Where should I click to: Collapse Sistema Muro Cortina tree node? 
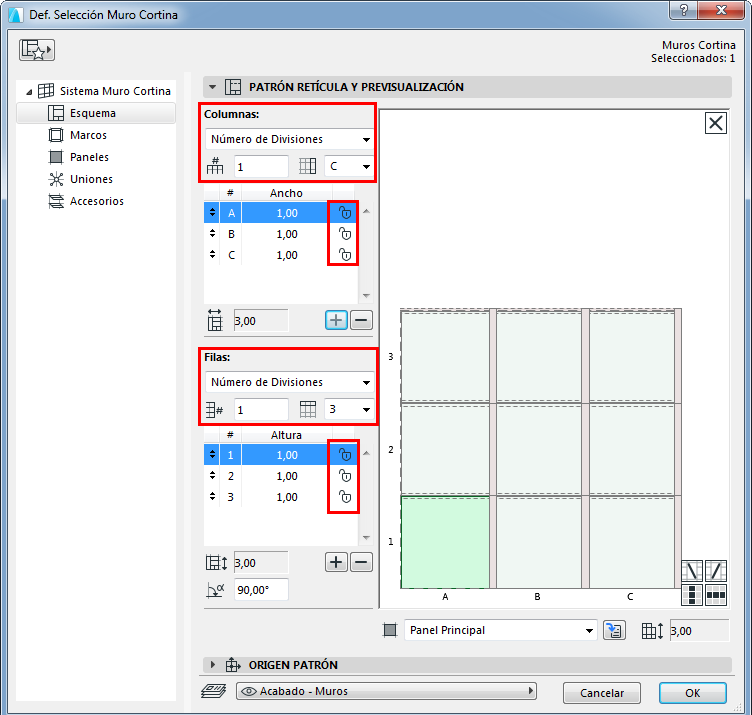(x=29, y=92)
